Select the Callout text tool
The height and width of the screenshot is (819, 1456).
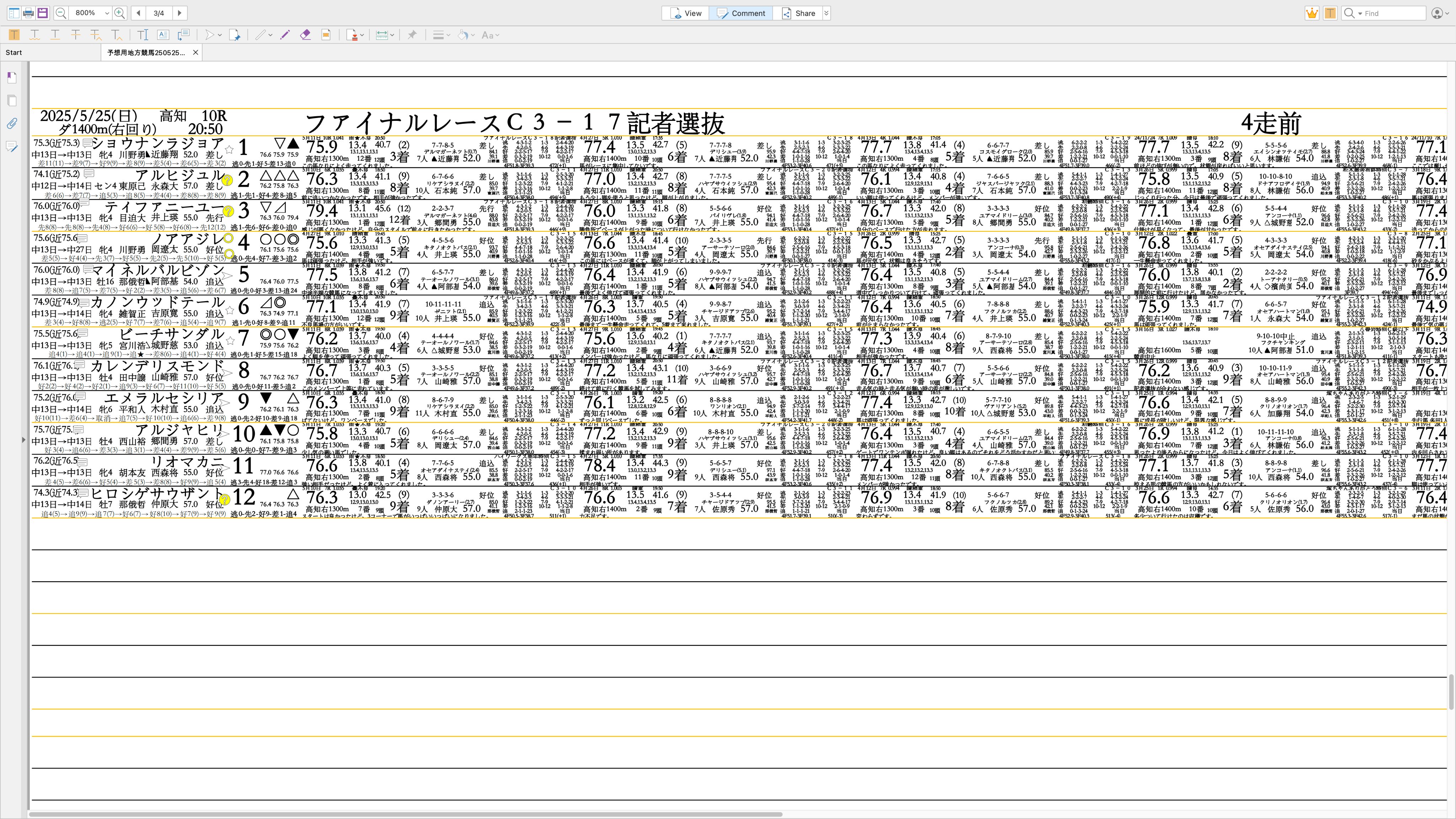click(183, 35)
